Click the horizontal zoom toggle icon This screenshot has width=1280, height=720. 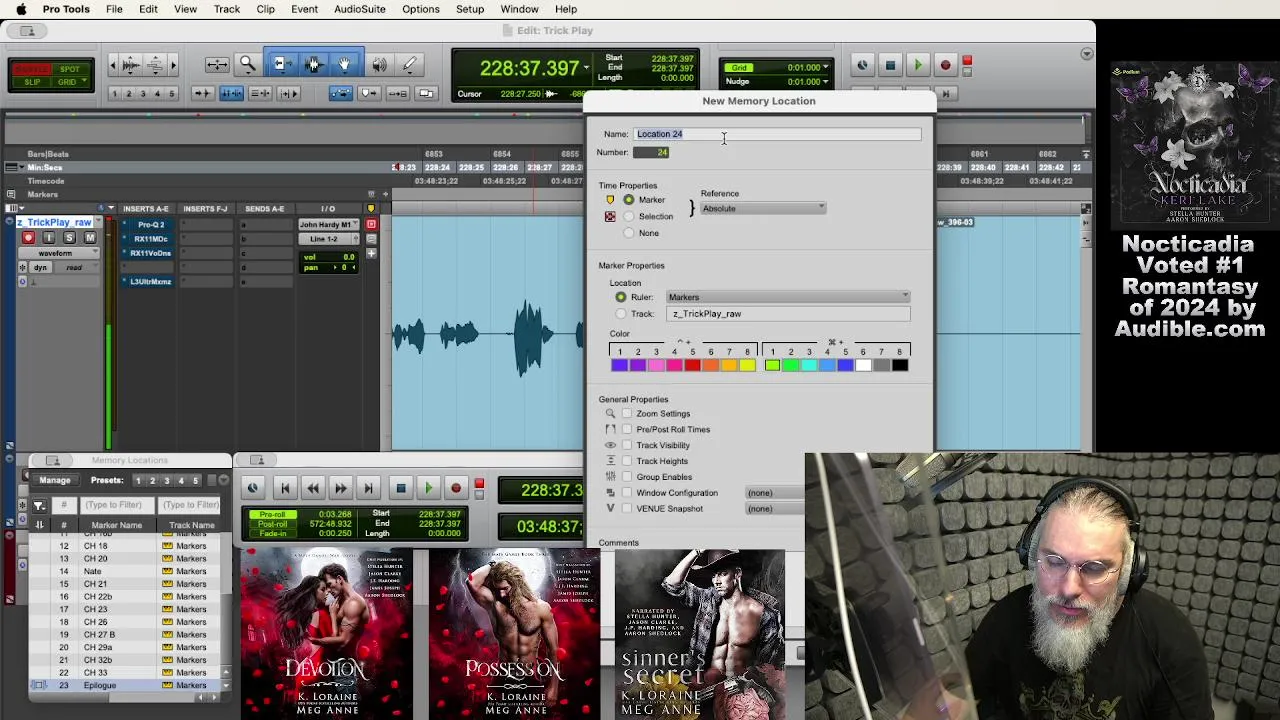point(217,65)
